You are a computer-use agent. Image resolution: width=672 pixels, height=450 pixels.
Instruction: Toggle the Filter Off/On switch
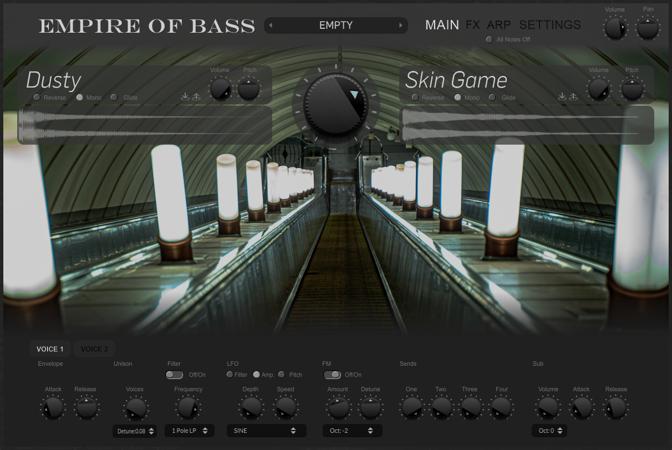(x=175, y=375)
